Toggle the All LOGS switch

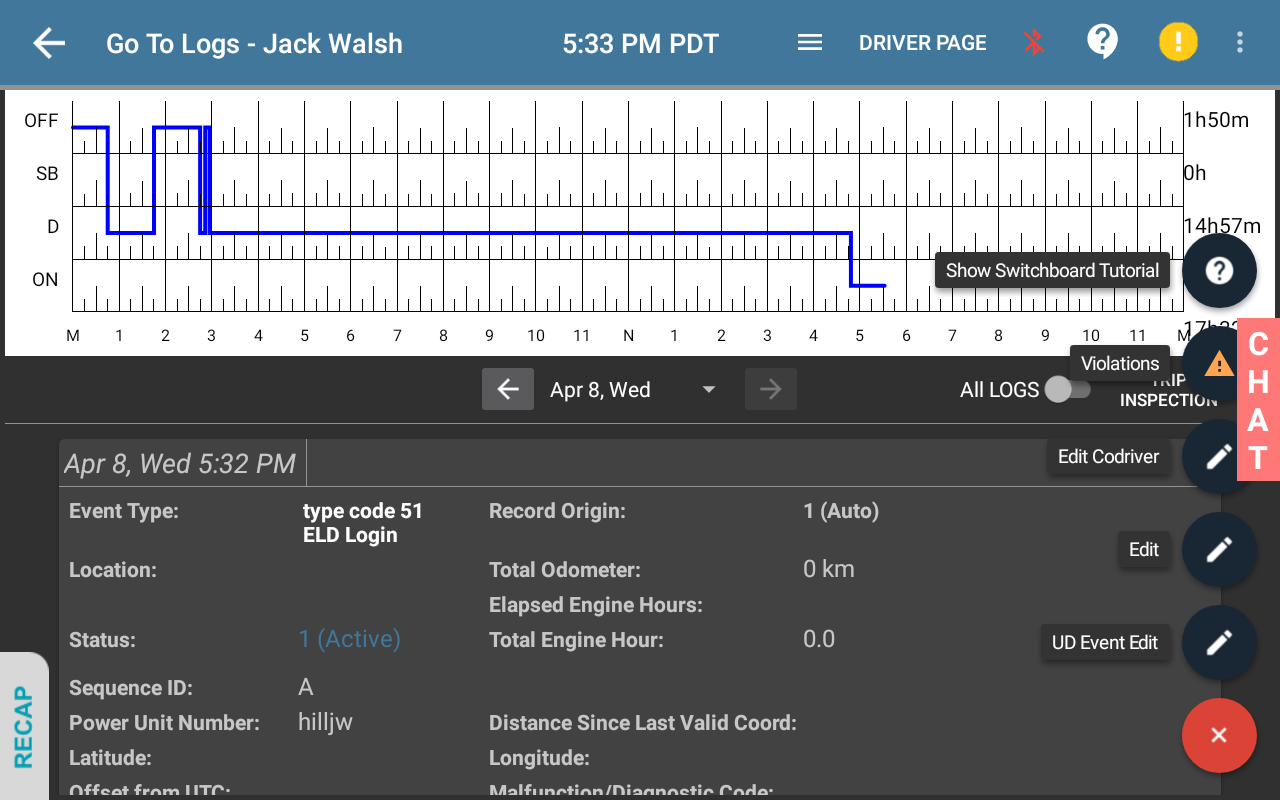point(1067,390)
